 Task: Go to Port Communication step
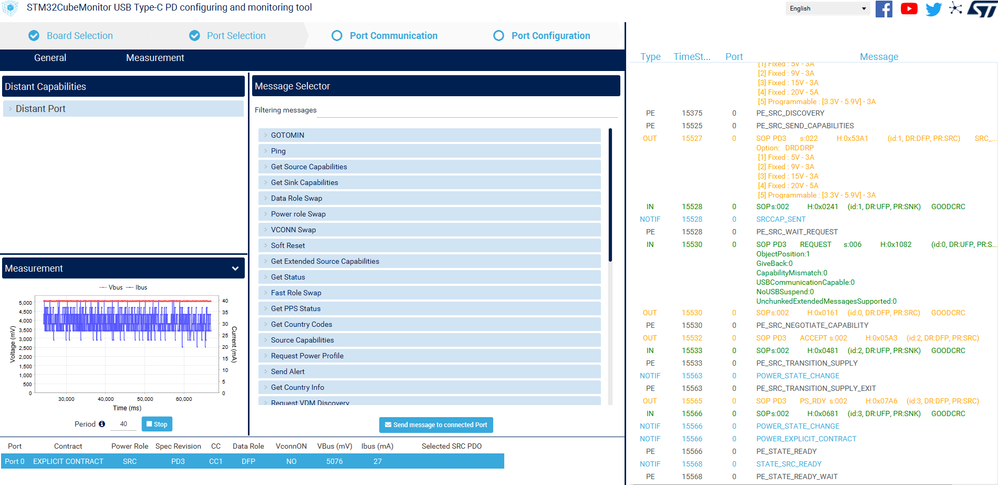[385, 36]
